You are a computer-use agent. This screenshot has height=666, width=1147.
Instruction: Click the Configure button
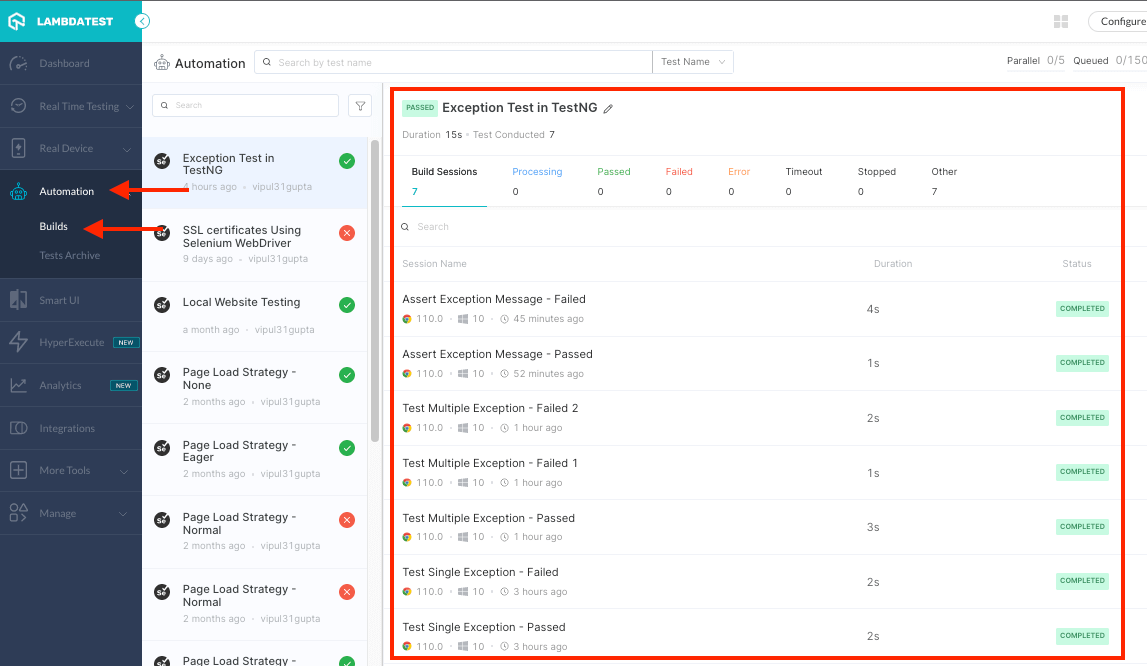tap(1120, 22)
